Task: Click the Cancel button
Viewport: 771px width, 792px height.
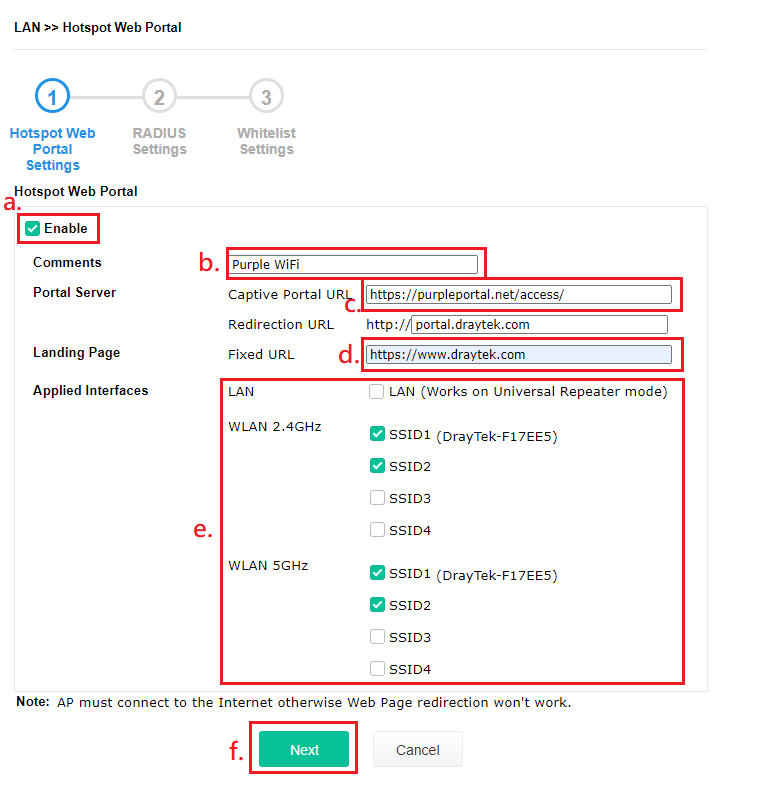Action: [x=418, y=750]
